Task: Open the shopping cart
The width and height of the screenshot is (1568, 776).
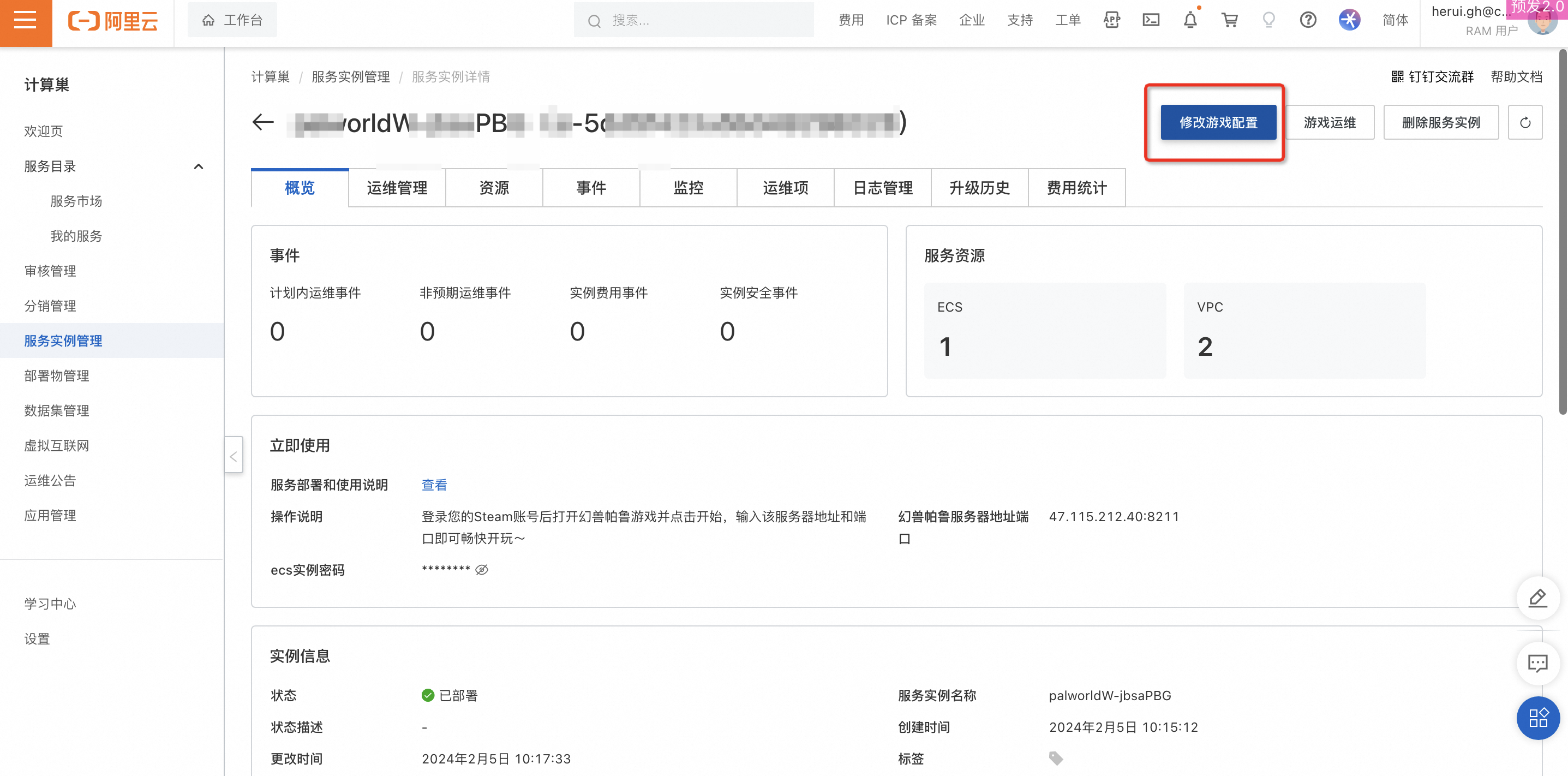Action: tap(1230, 20)
